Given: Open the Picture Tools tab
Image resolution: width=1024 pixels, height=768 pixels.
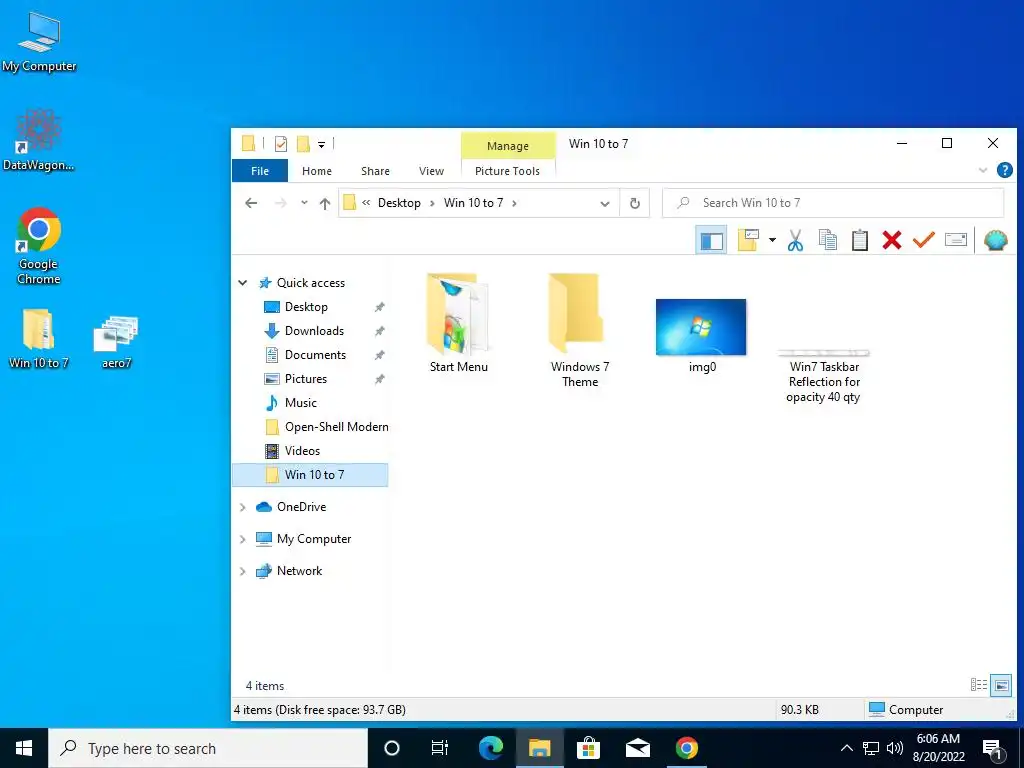Looking at the screenshot, I should tap(507, 171).
